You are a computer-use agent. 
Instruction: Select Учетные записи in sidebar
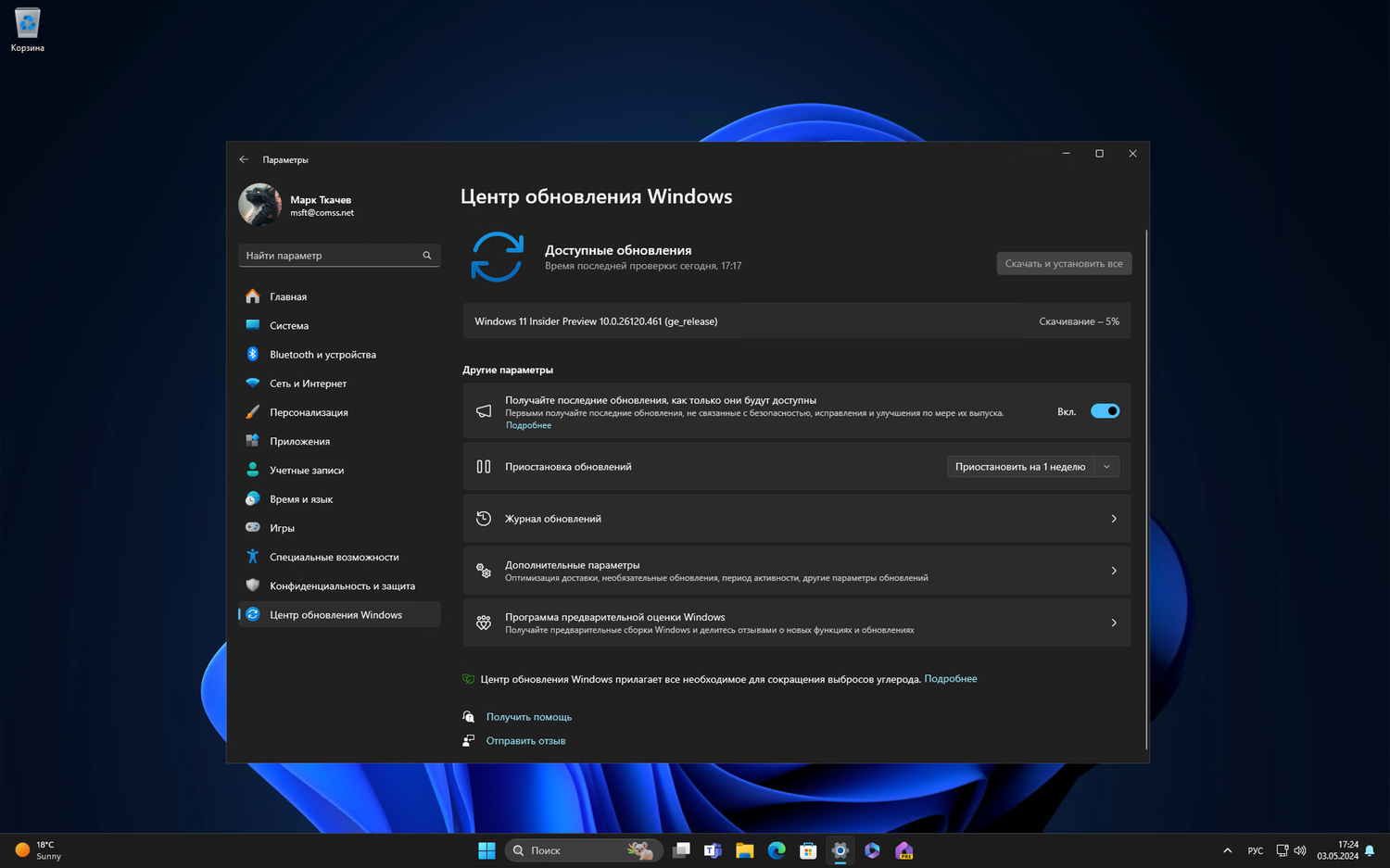339,470
